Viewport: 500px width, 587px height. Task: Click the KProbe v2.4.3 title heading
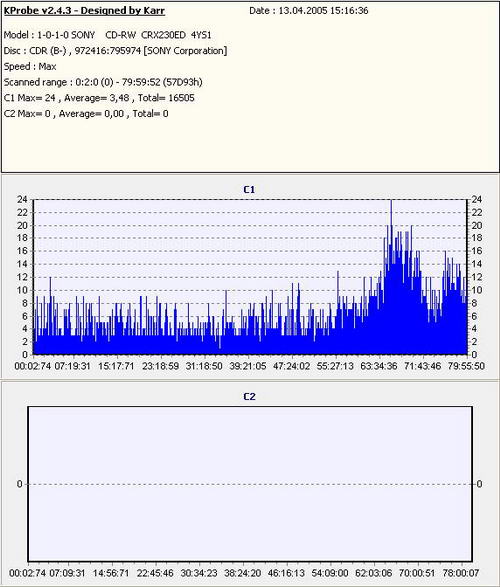point(84,10)
